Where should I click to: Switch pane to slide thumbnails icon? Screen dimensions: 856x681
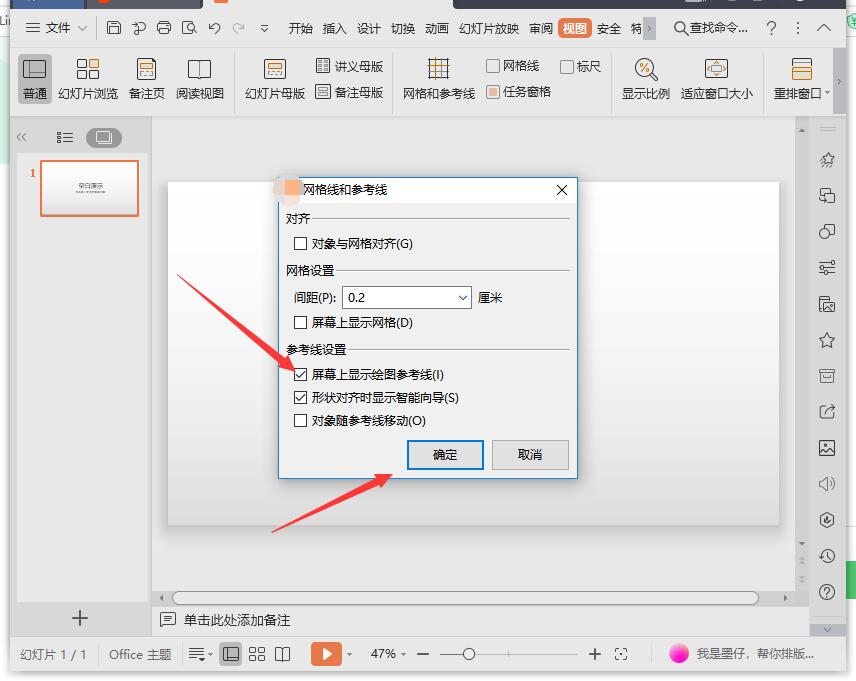pos(104,137)
